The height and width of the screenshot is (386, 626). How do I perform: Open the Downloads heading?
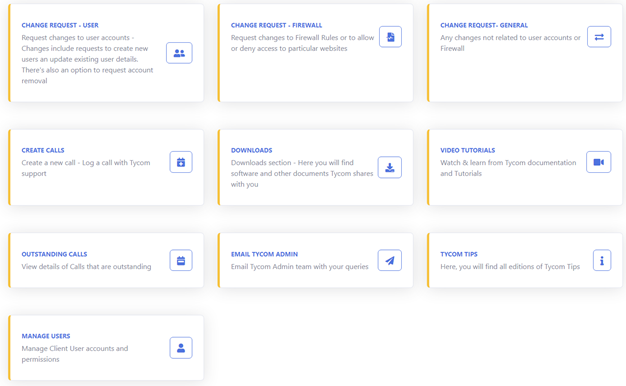coord(252,150)
